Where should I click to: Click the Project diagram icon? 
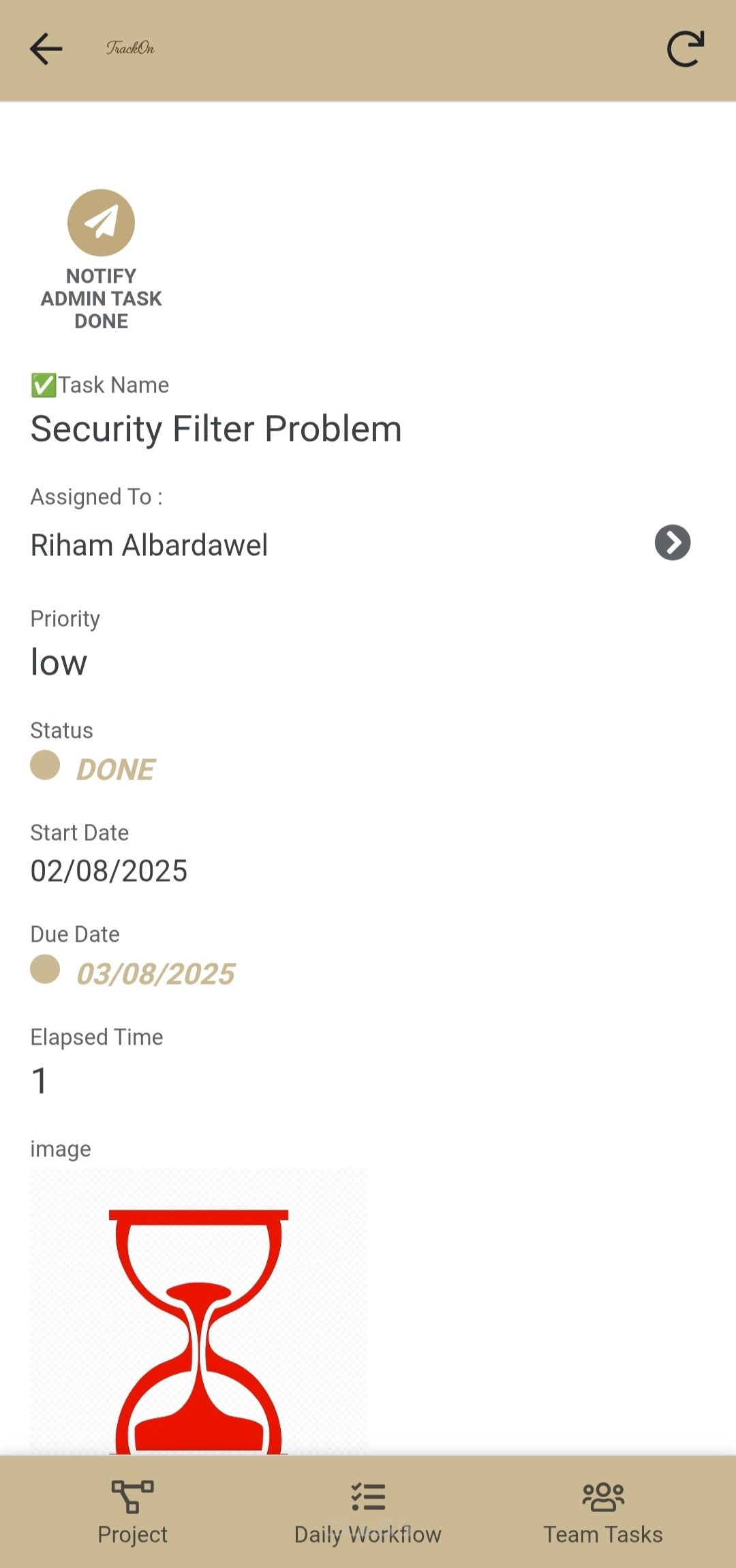click(132, 1496)
